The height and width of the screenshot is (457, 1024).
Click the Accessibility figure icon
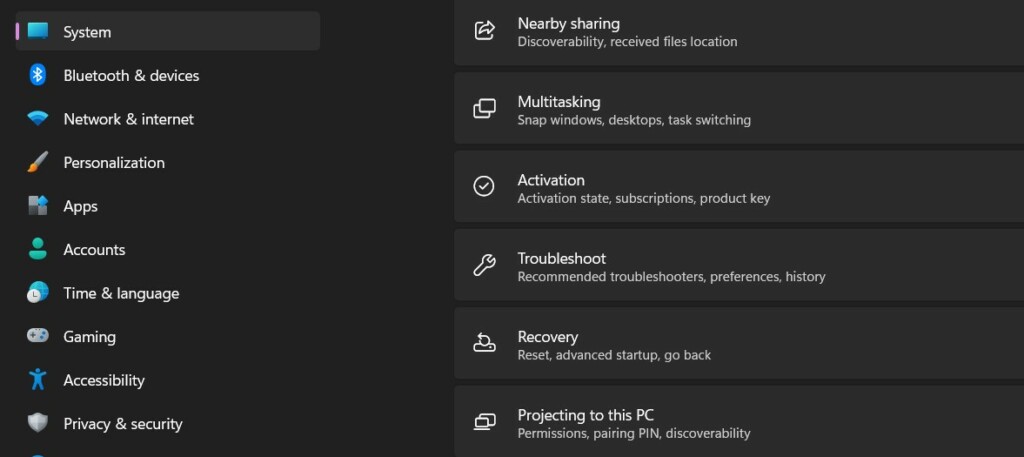tap(38, 380)
